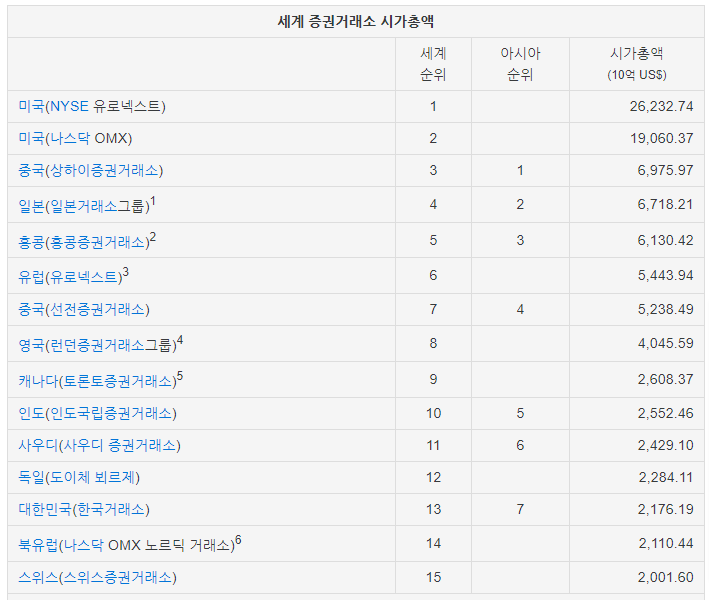Click footnote superscript 6 after 노르딕 거래소
This screenshot has width=709, height=600.
[x=238, y=540]
